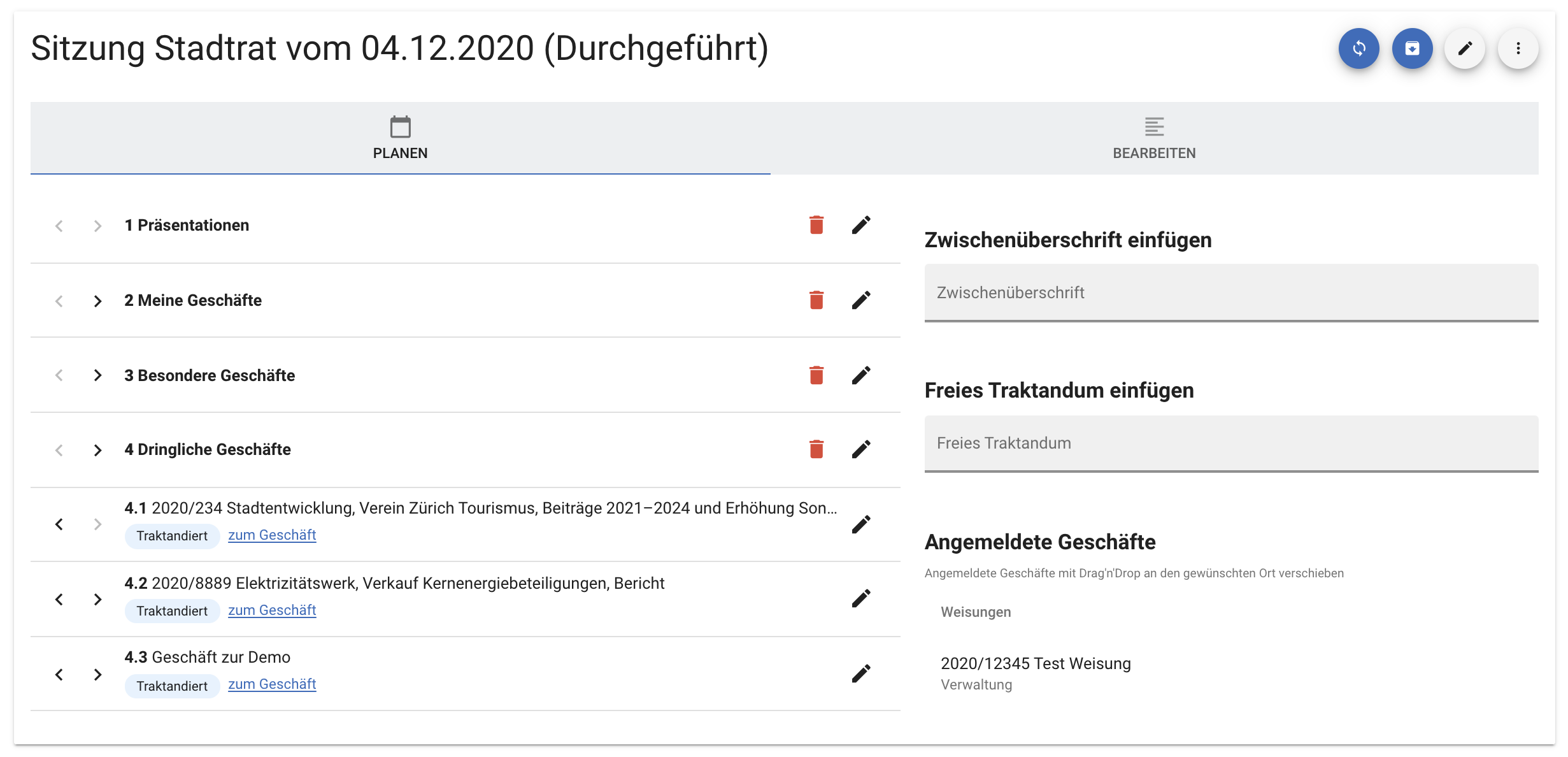1568x757 pixels.
Task: Edit agenda item 4.3 Geschäft zur Demo
Action: [x=860, y=674]
